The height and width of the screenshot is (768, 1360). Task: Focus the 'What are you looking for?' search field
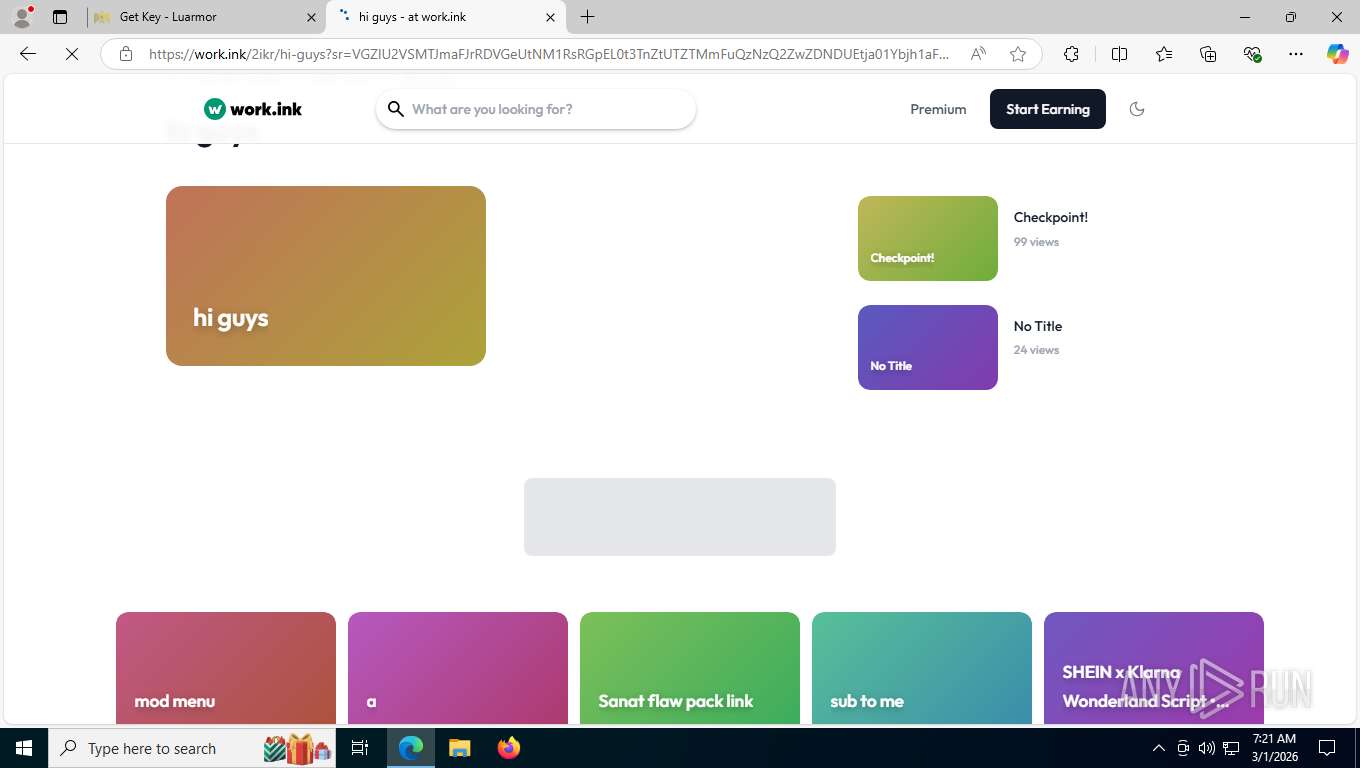[536, 109]
